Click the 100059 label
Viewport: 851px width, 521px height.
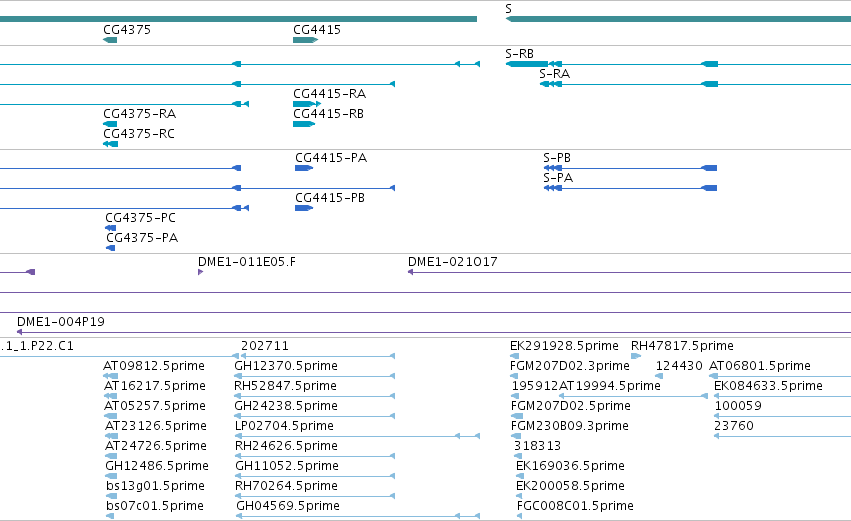738,406
